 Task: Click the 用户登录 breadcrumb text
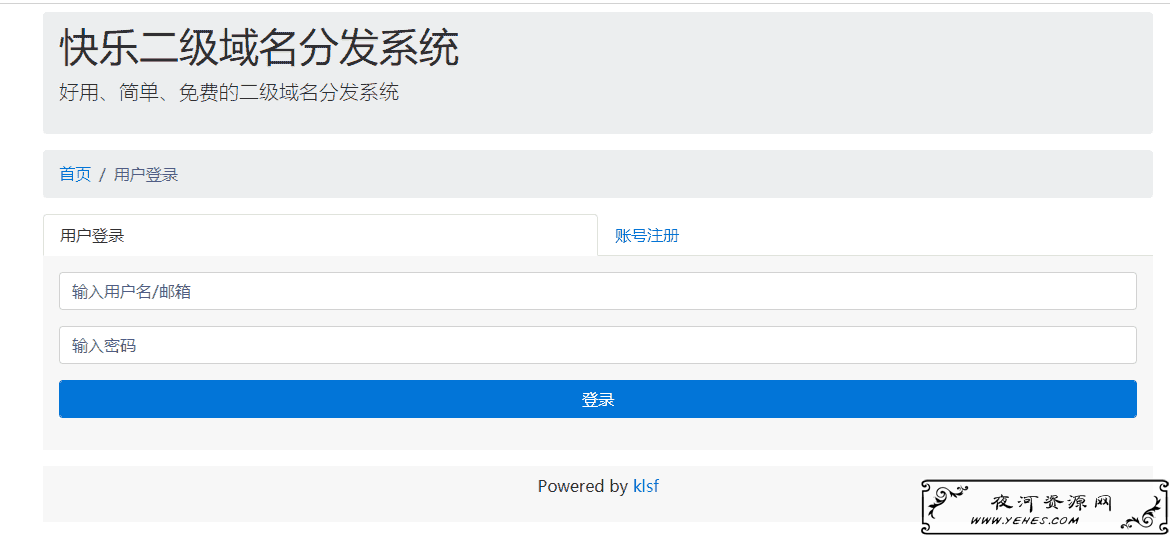pos(146,175)
